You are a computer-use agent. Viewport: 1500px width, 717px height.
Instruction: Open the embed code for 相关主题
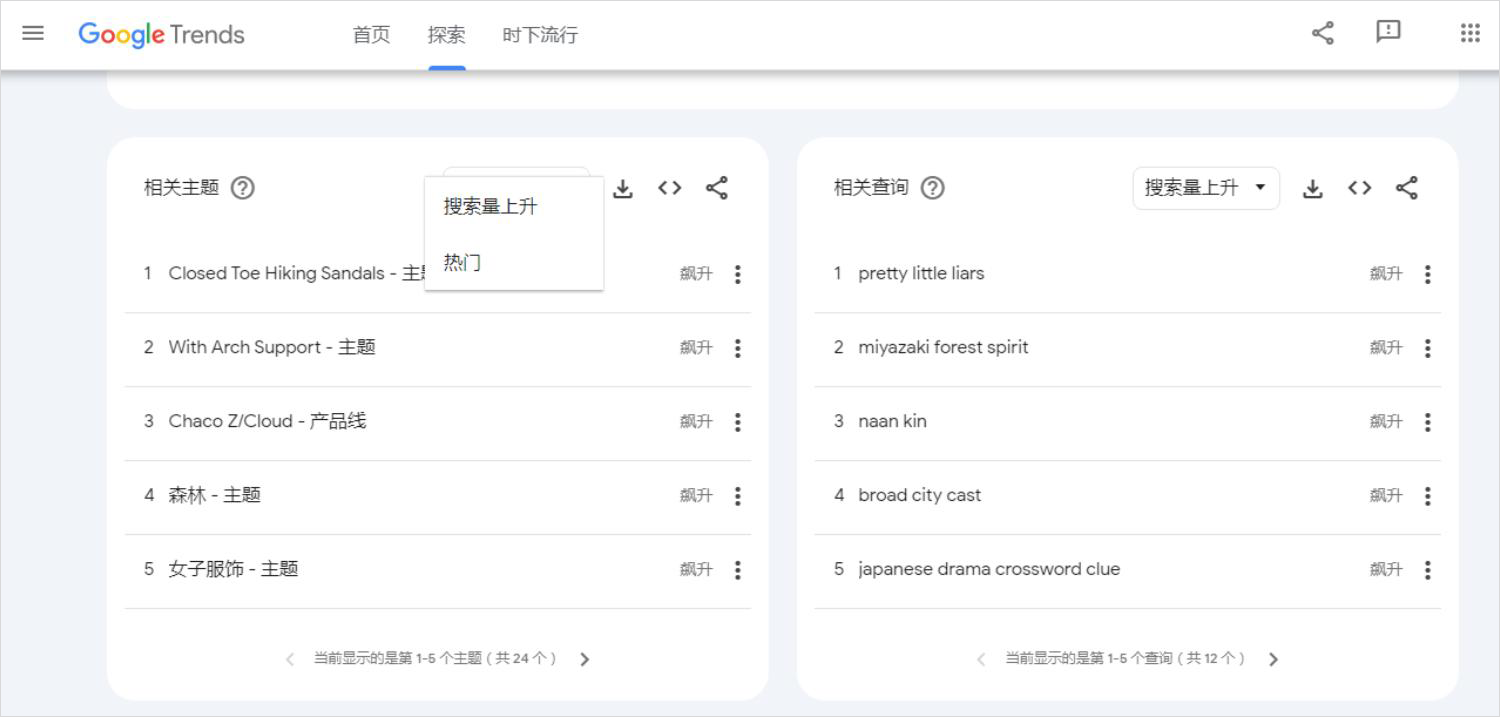coord(669,187)
